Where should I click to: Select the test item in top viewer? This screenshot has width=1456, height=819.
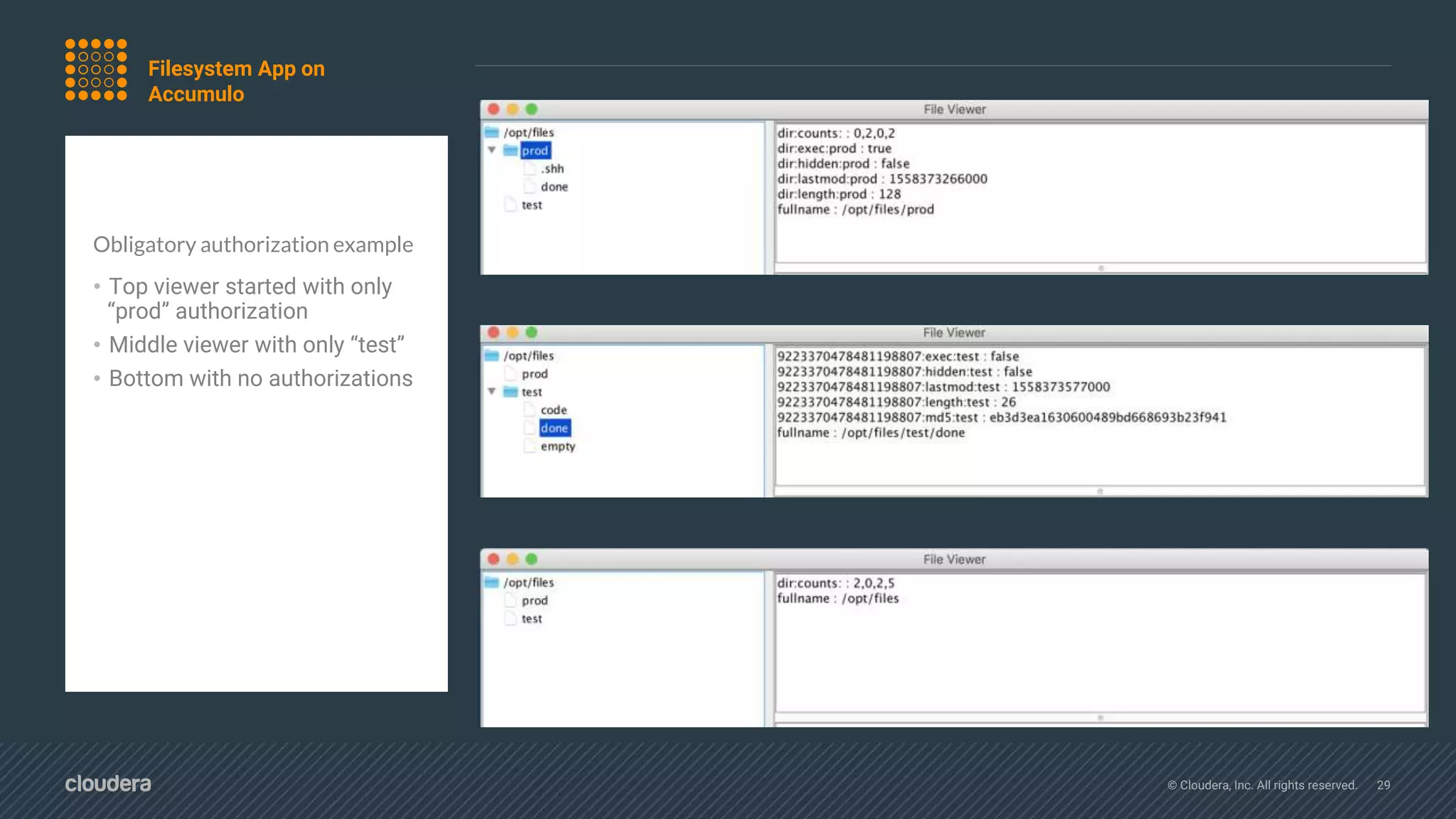point(532,205)
